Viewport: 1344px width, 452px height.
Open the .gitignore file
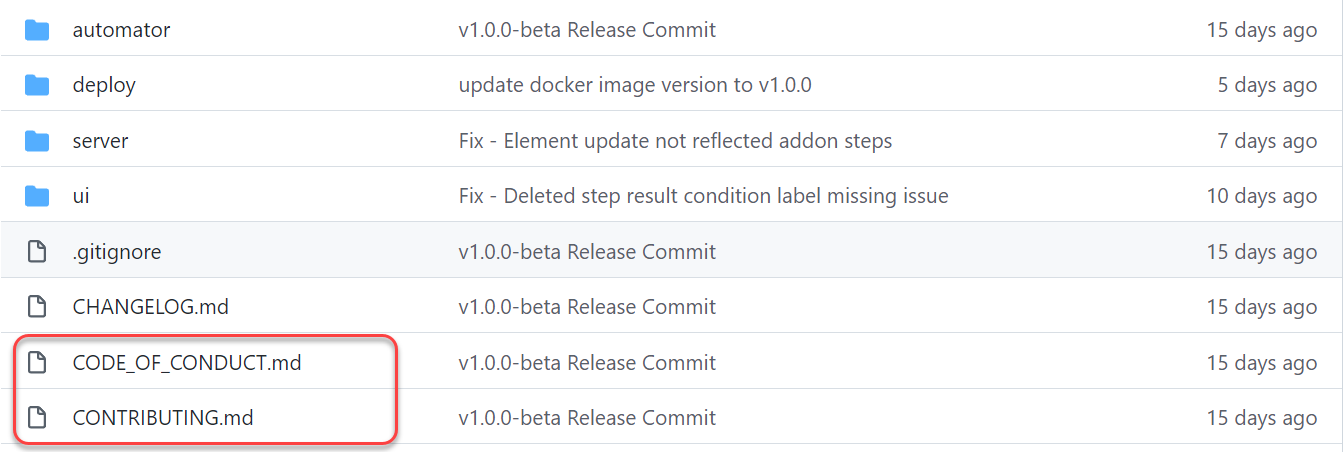[117, 252]
